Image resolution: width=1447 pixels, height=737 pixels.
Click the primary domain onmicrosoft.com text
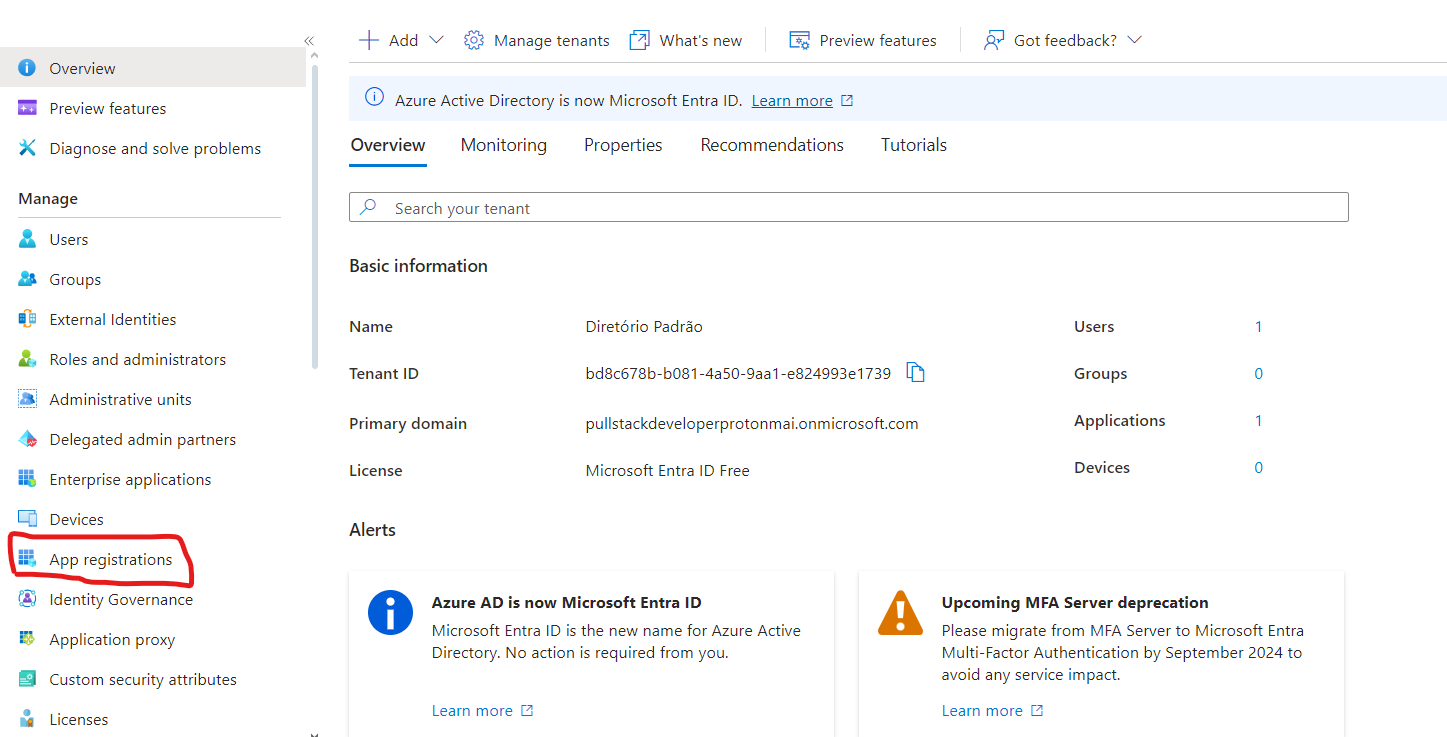tap(752, 423)
